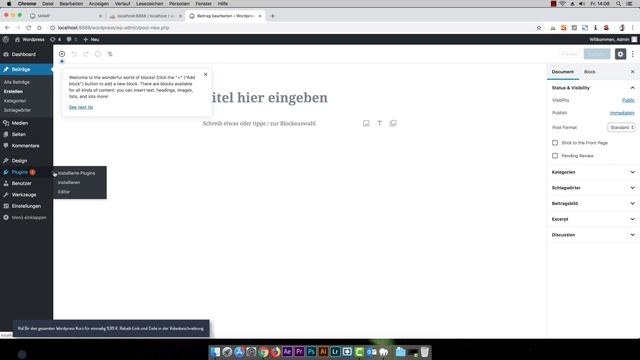Click the WordPress logo in admin bar
640x360 pixels.
(x=6, y=40)
